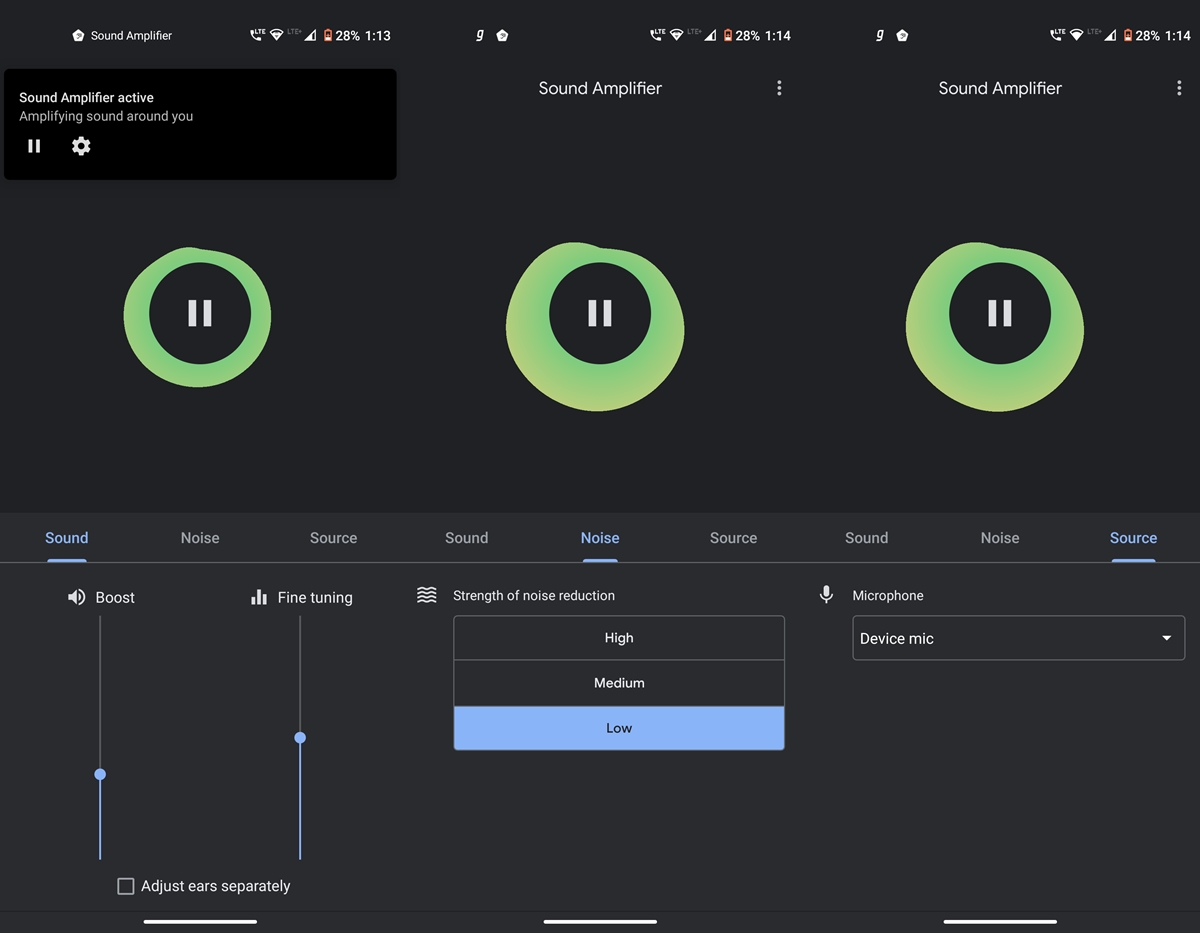Pause amplification from the notification pause icon
The height and width of the screenshot is (933, 1200).
[x=34, y=146]
